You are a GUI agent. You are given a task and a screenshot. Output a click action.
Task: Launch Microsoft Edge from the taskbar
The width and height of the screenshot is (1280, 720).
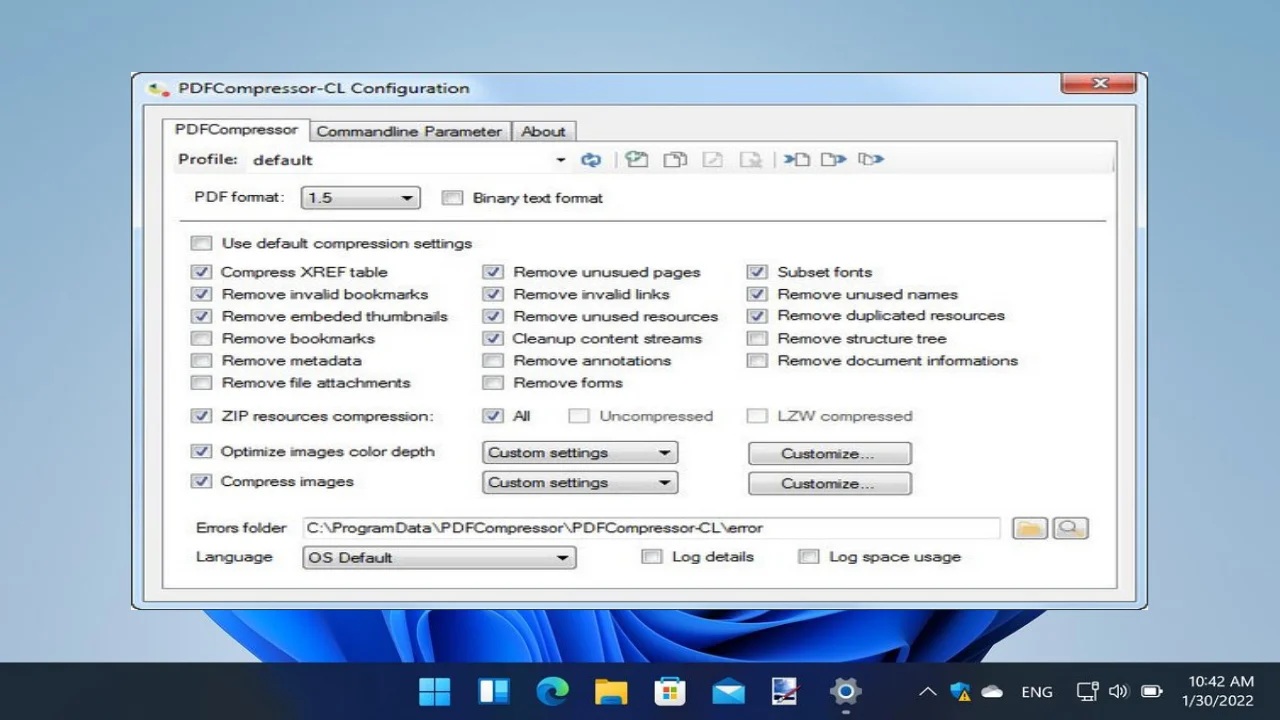pyautogui.click(x=552, y=691)
